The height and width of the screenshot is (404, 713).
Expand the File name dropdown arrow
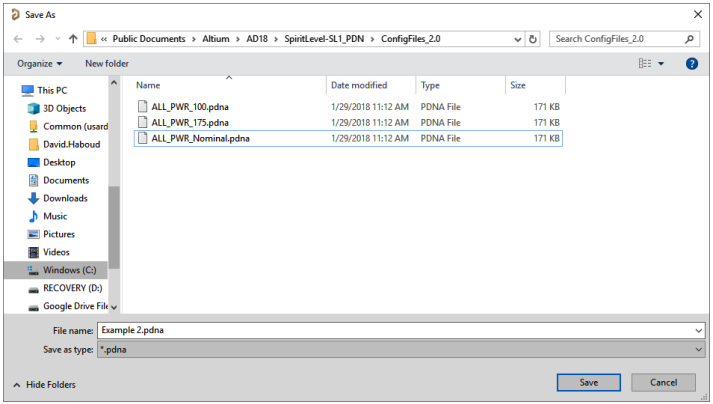tap(698, 331)
